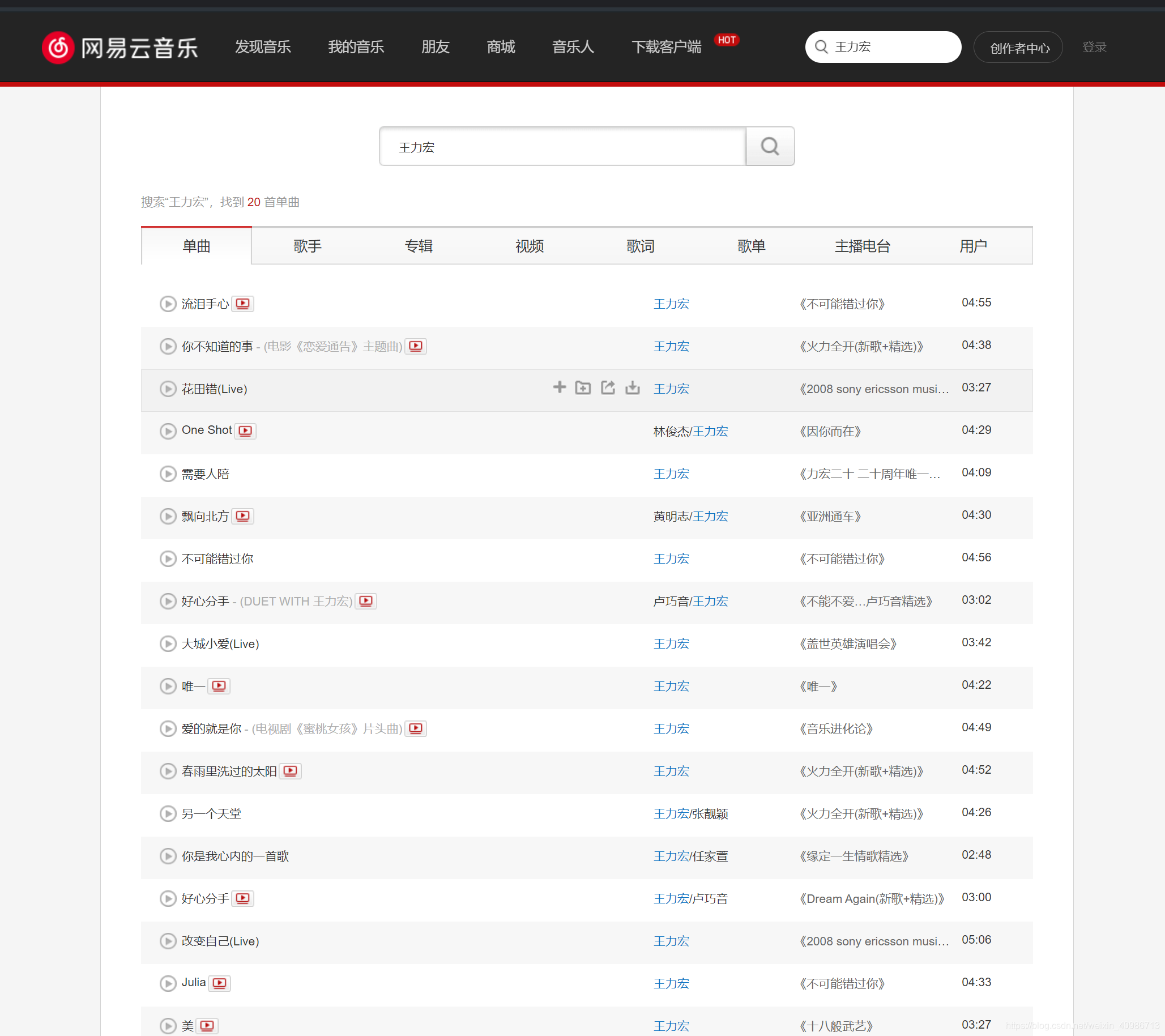Viewport: 1165px width, 1036px height.
Task: Open MV icon next to 飘向北方
Action: 243,516
